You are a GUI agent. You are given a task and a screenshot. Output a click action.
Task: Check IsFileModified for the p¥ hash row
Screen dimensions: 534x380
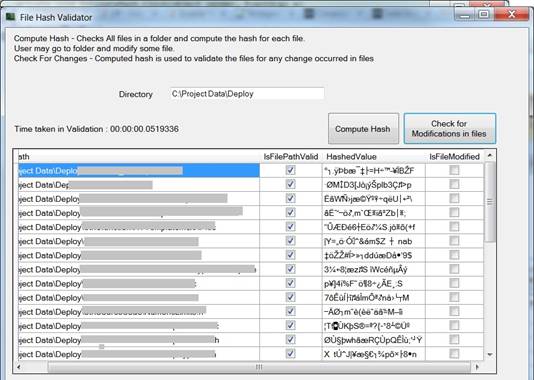(454, 283)
